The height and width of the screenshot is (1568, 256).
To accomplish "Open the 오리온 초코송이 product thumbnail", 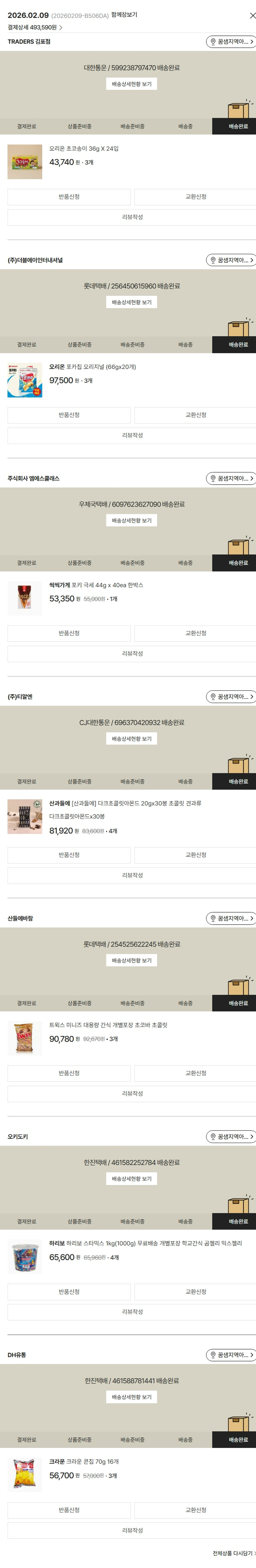I will pos(25,162).
